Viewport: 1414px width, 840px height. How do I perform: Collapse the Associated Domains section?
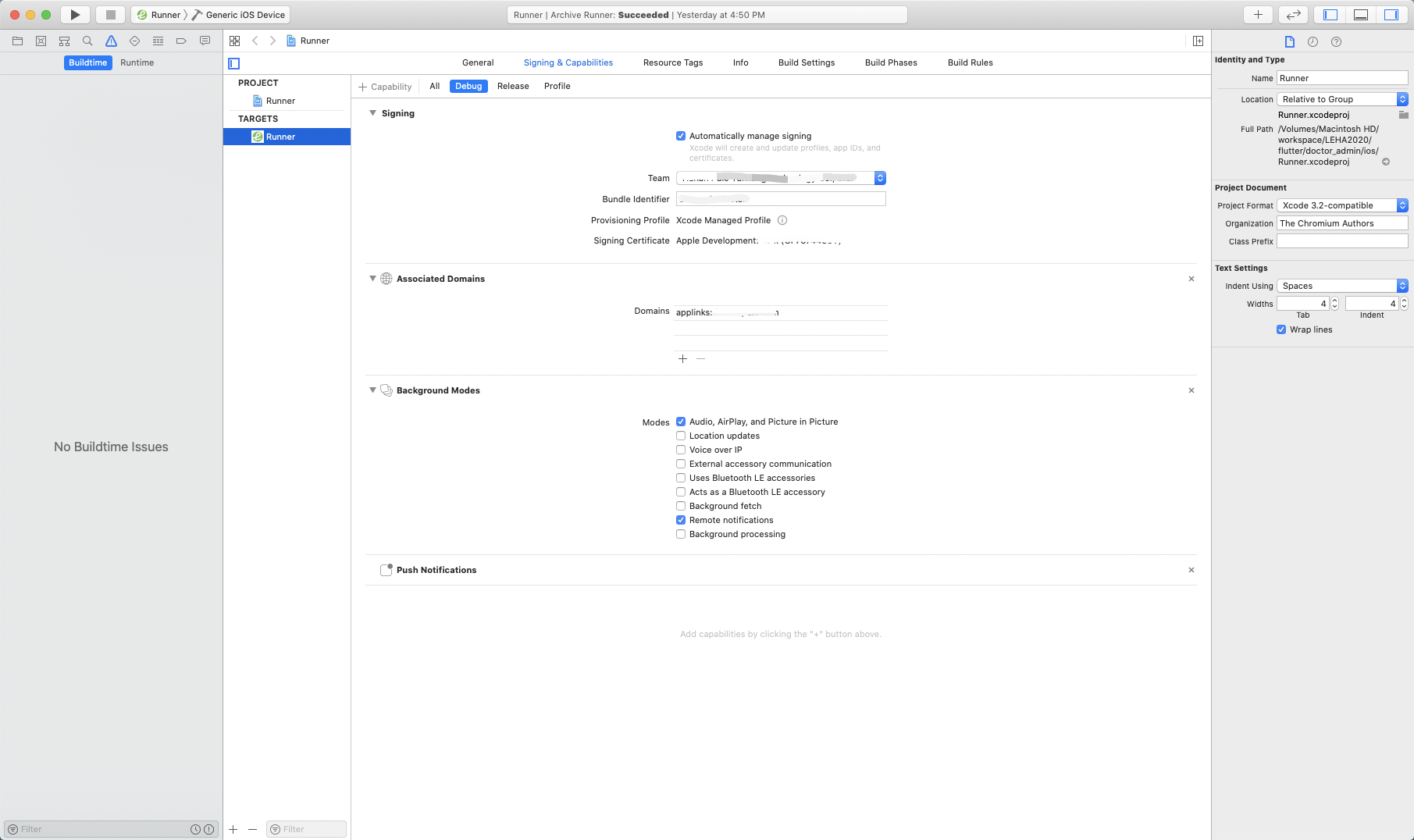(372, 279)
